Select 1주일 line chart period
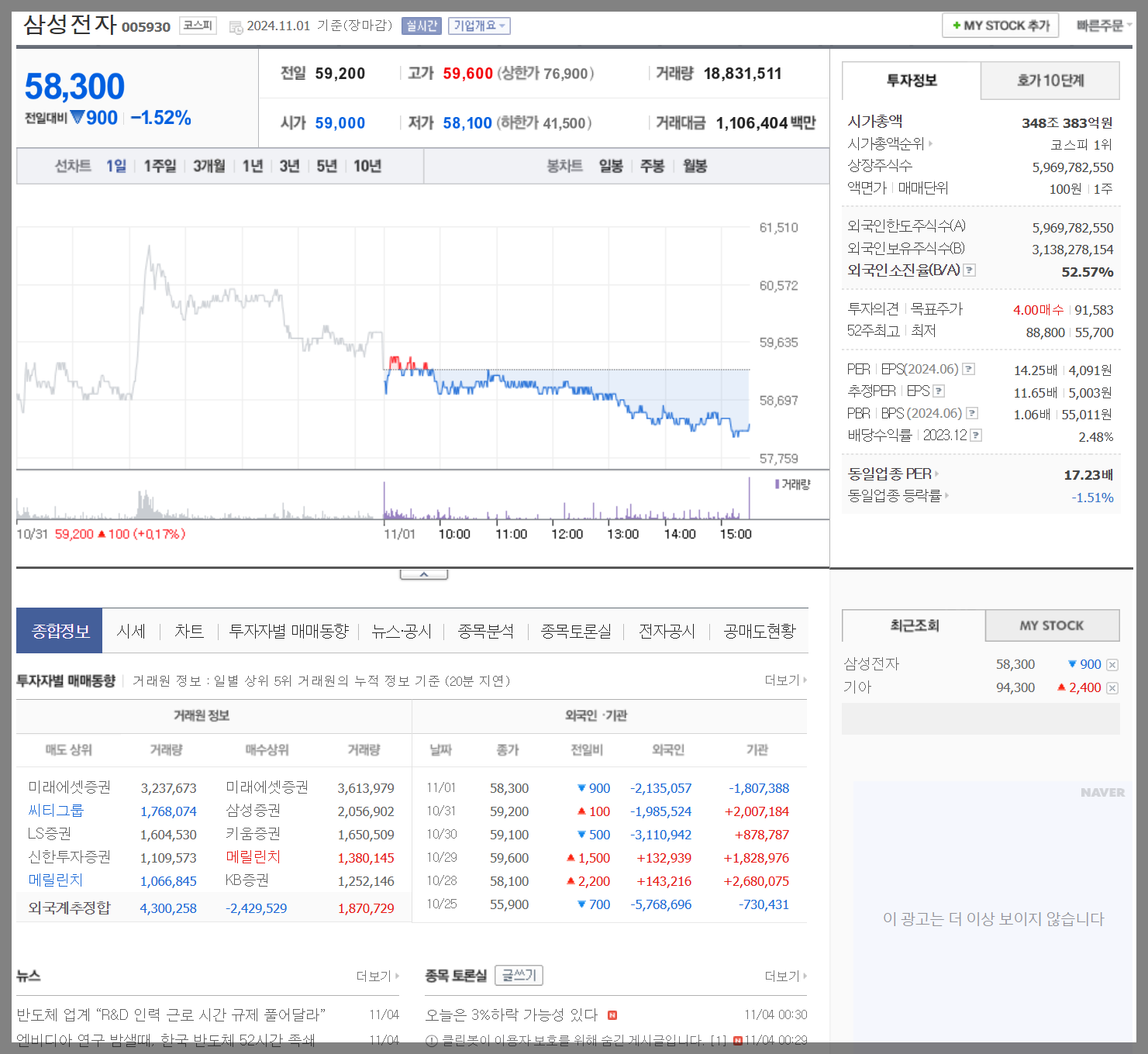 (x=160, y=166)
